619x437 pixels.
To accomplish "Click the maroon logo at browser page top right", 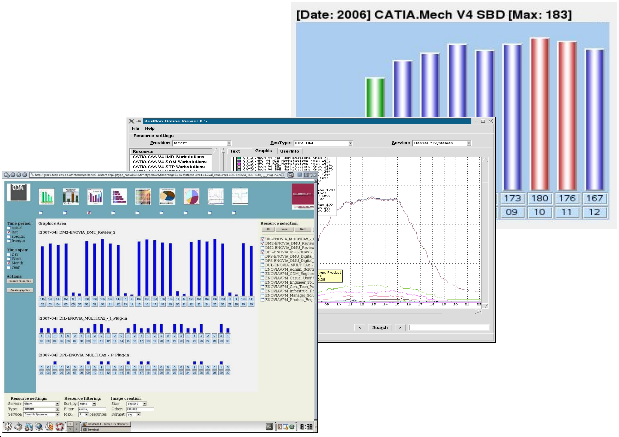I will tap(303, 196).
